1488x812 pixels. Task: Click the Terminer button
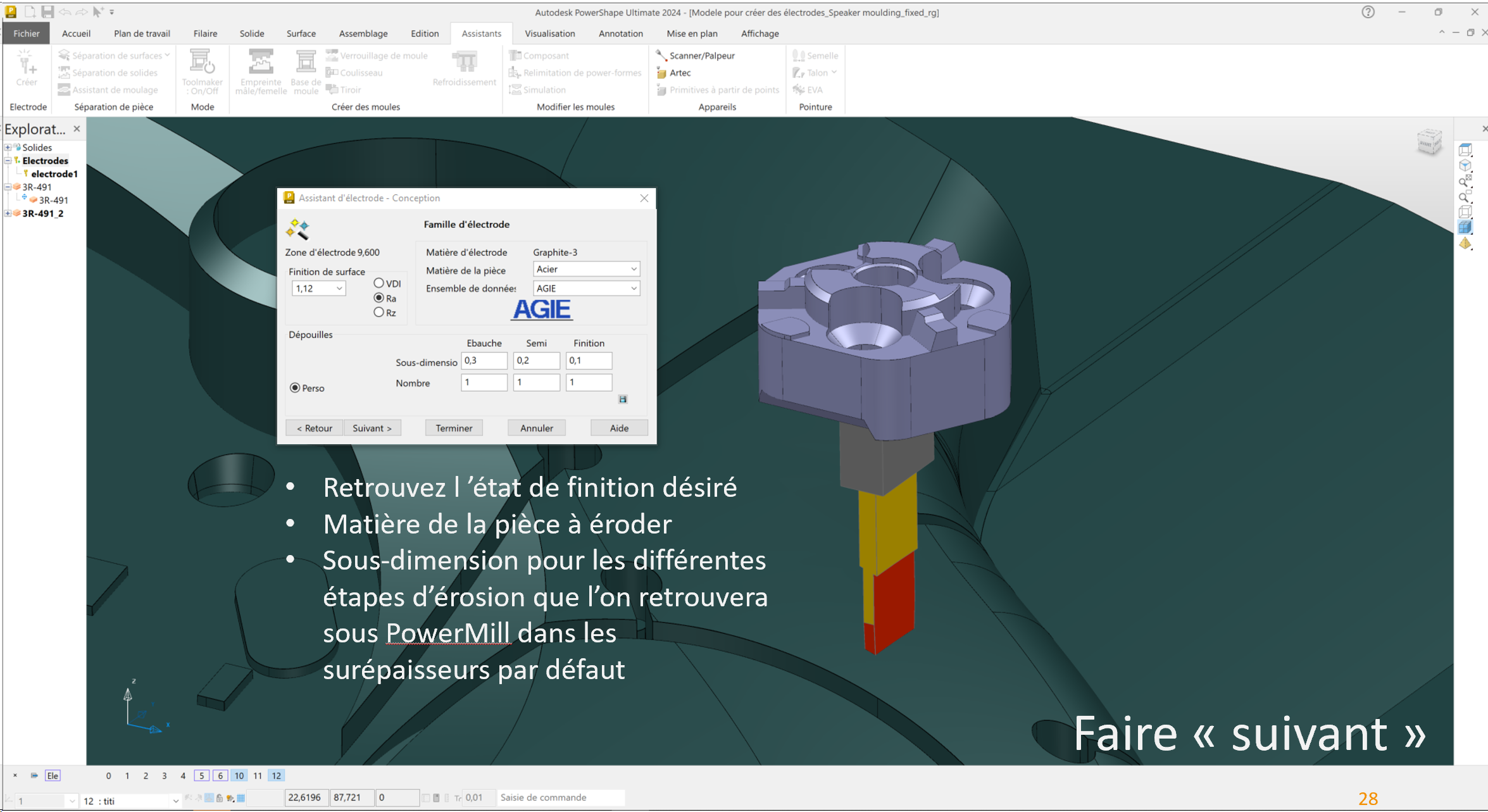[454, 428]
